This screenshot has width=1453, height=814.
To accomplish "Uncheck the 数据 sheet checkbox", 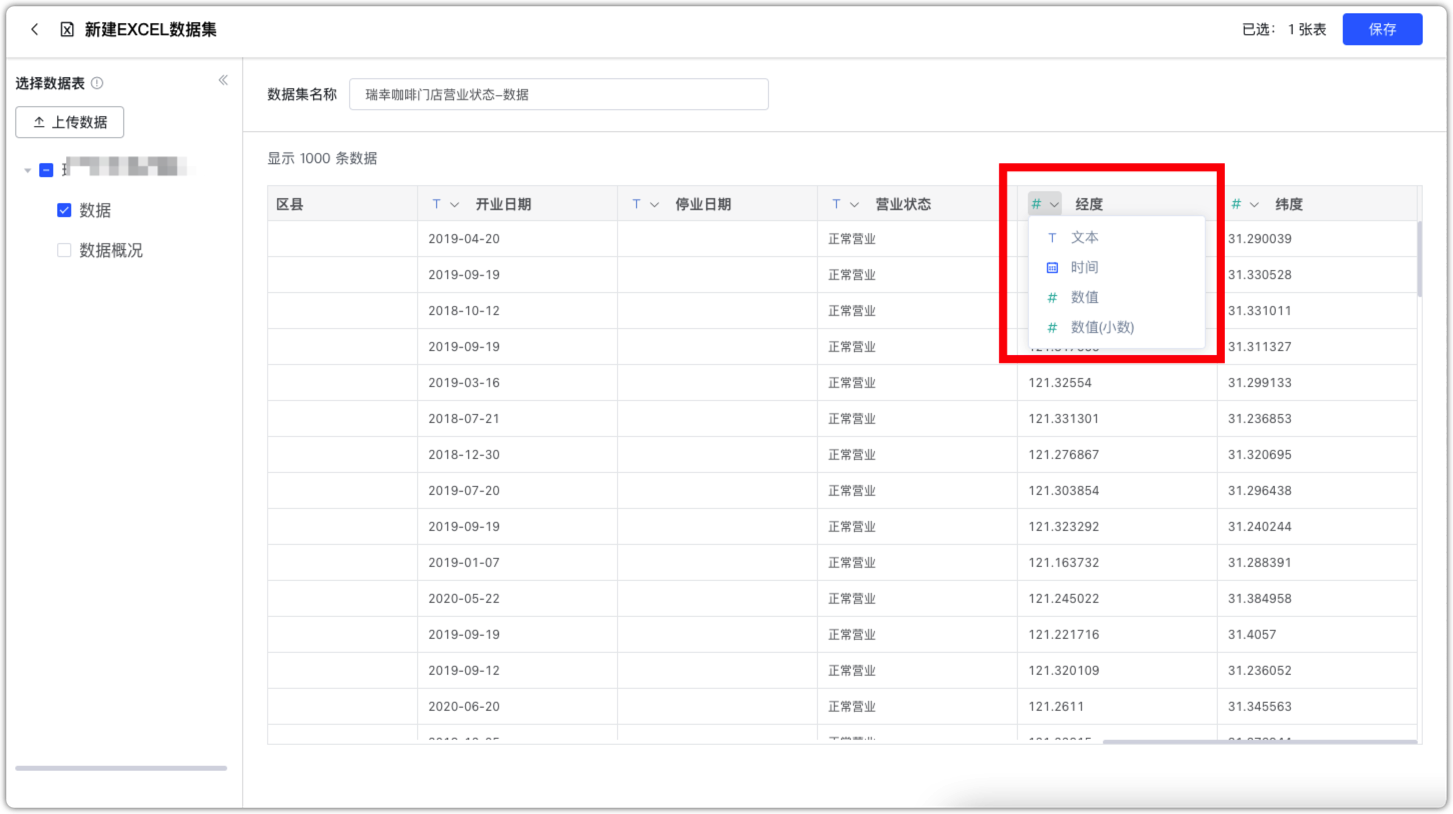I will [x=64, y=210].
